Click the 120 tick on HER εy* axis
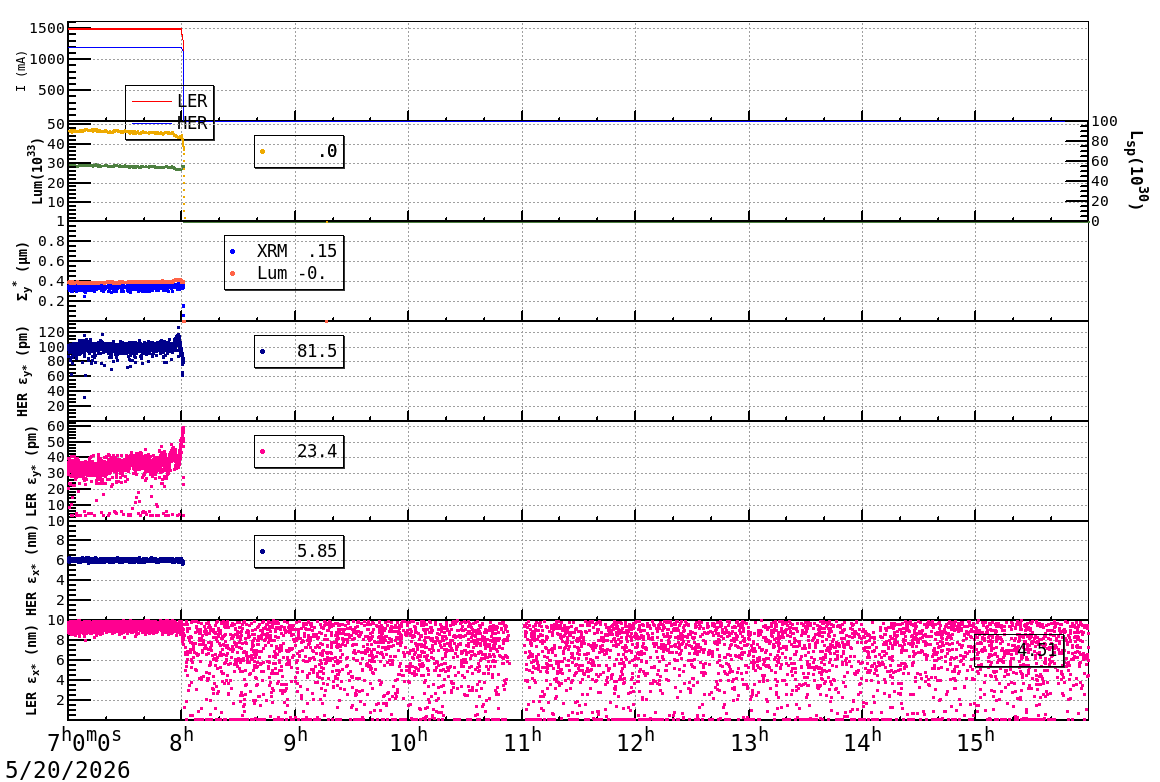1160x782 pixels. click(52, 332)
